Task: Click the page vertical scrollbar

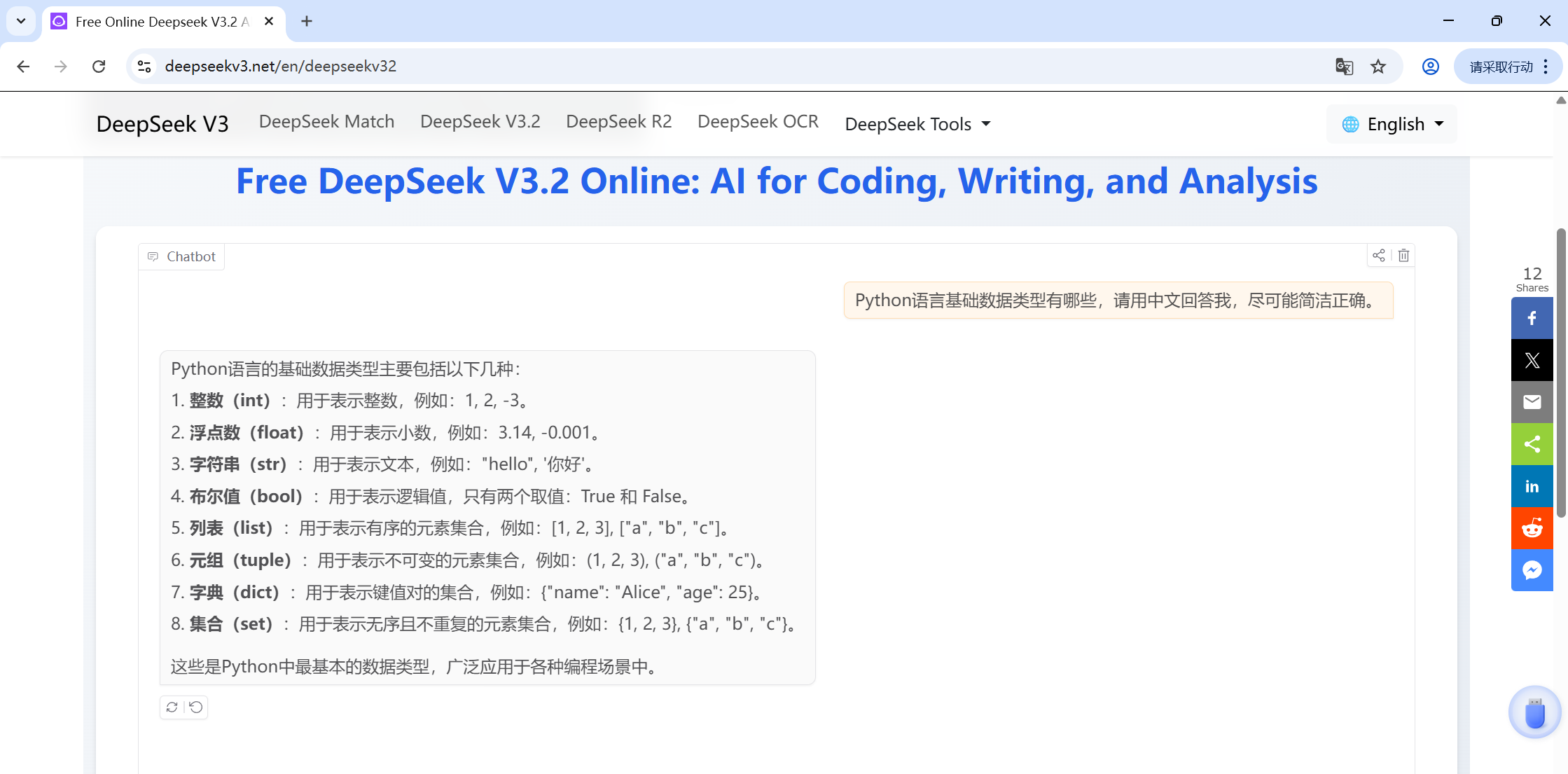Action: click(x=1561, y=371)
